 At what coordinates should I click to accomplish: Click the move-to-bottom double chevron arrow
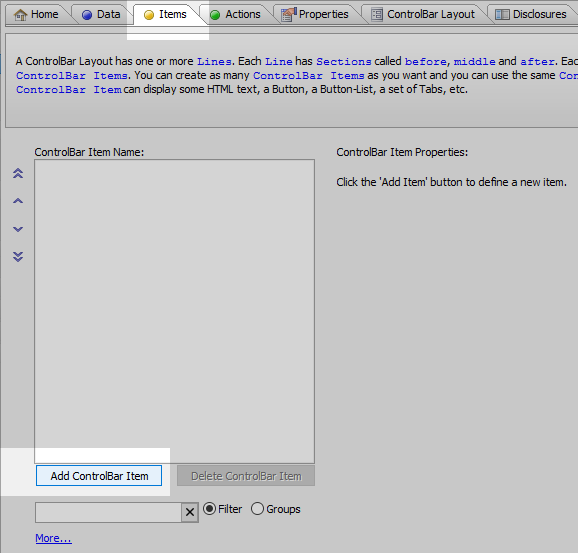pos(18,257)
